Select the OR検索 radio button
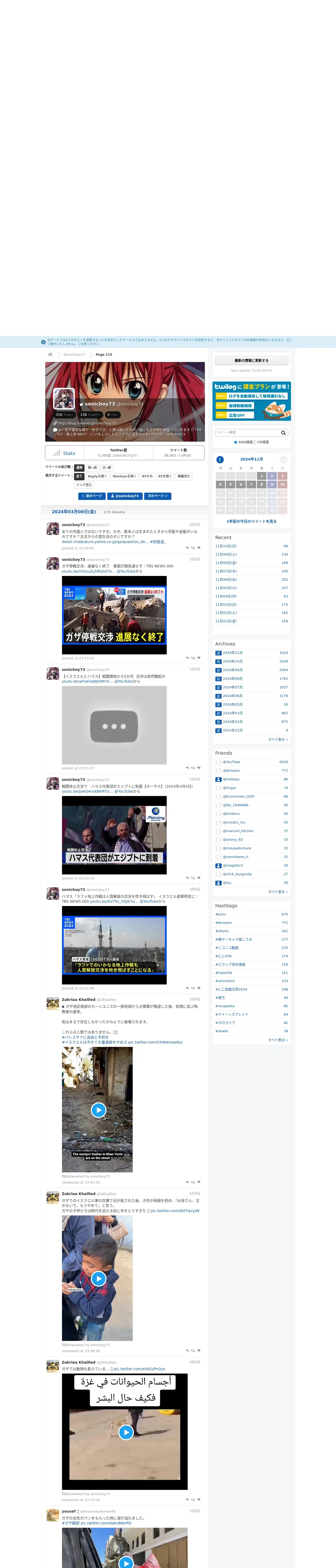The image size is (336, 1568). click(254, 442)
